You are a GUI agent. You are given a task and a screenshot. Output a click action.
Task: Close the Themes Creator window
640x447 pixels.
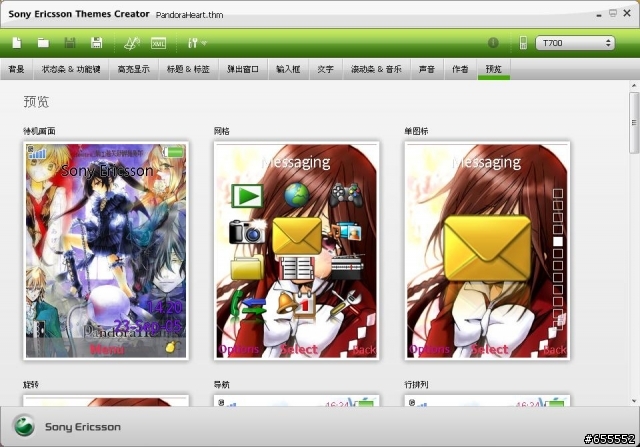627,13
